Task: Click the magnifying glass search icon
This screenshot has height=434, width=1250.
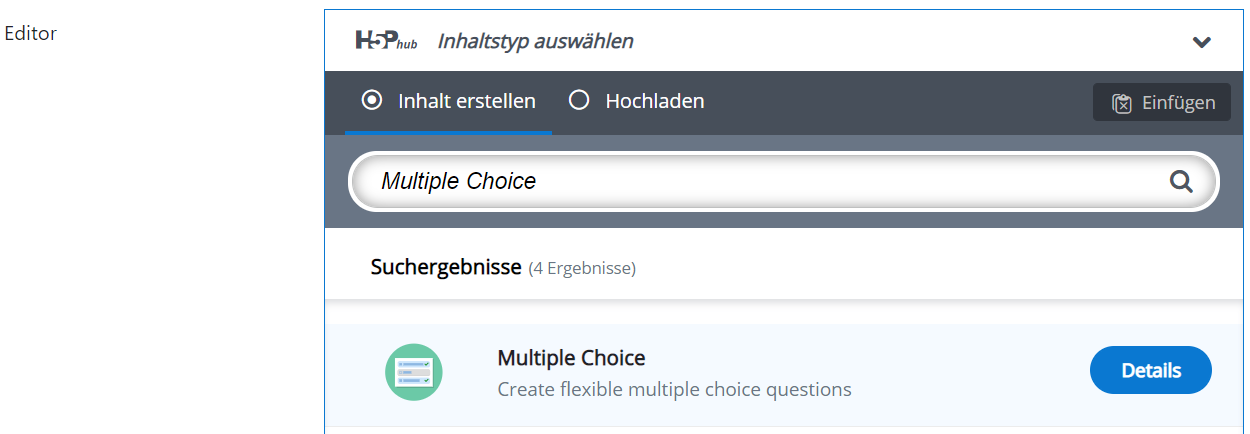Action: pyautogui.click(x=1181, y=182)
